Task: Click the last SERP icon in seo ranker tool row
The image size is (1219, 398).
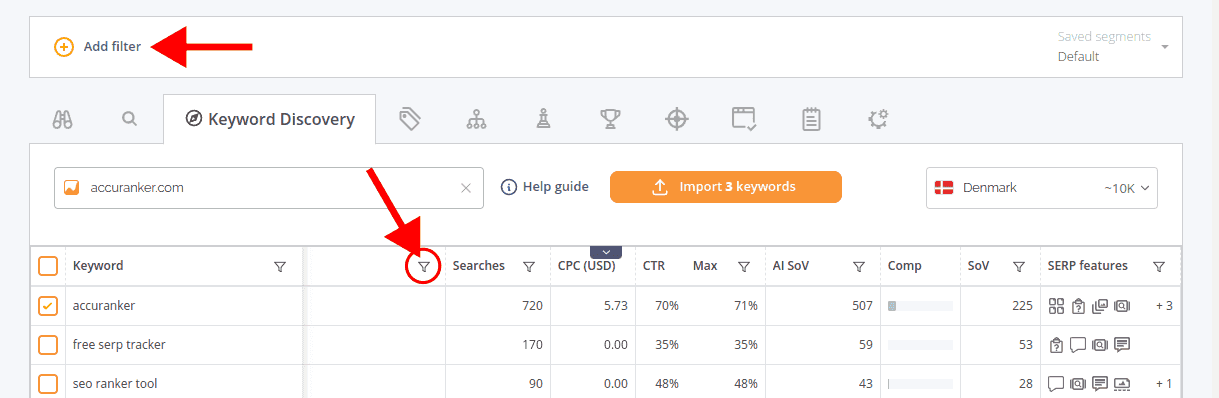Action: pyautogui.click(x=1122, y=384)
